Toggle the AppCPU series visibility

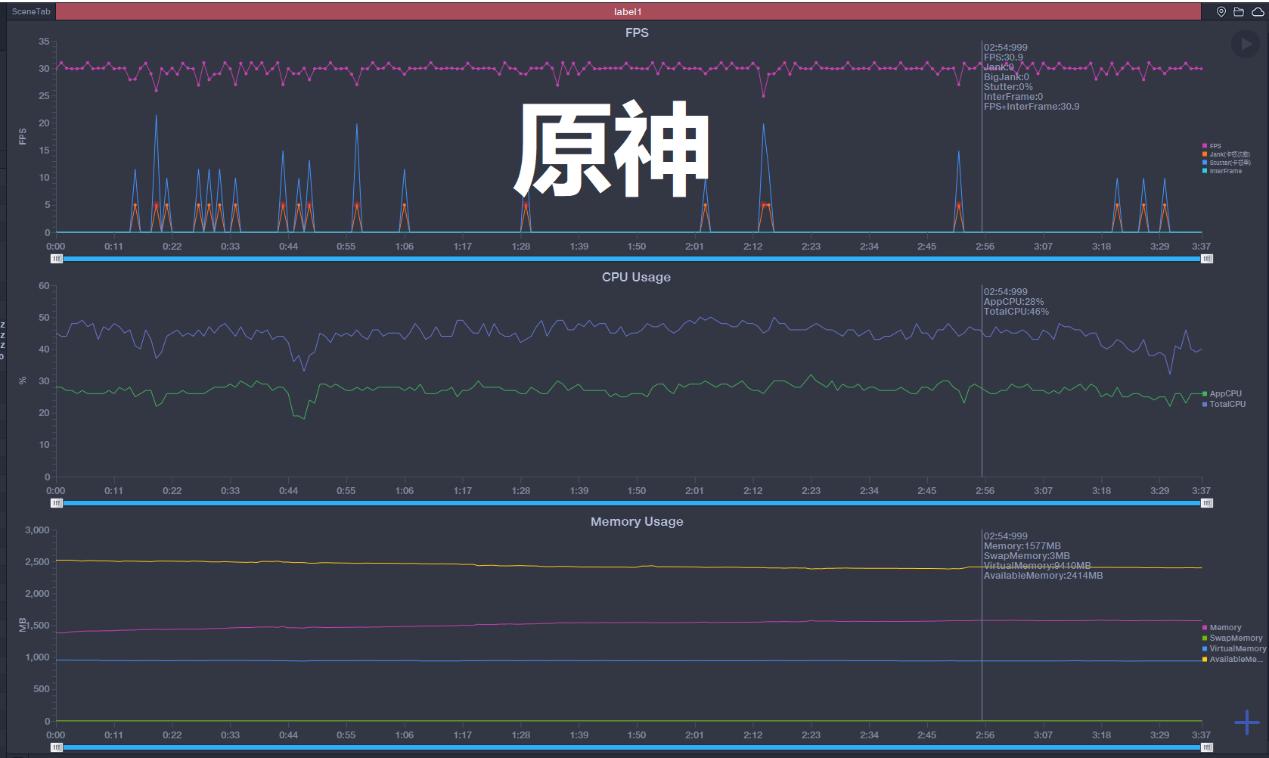pyautogui.click(x=1224, y=393)
